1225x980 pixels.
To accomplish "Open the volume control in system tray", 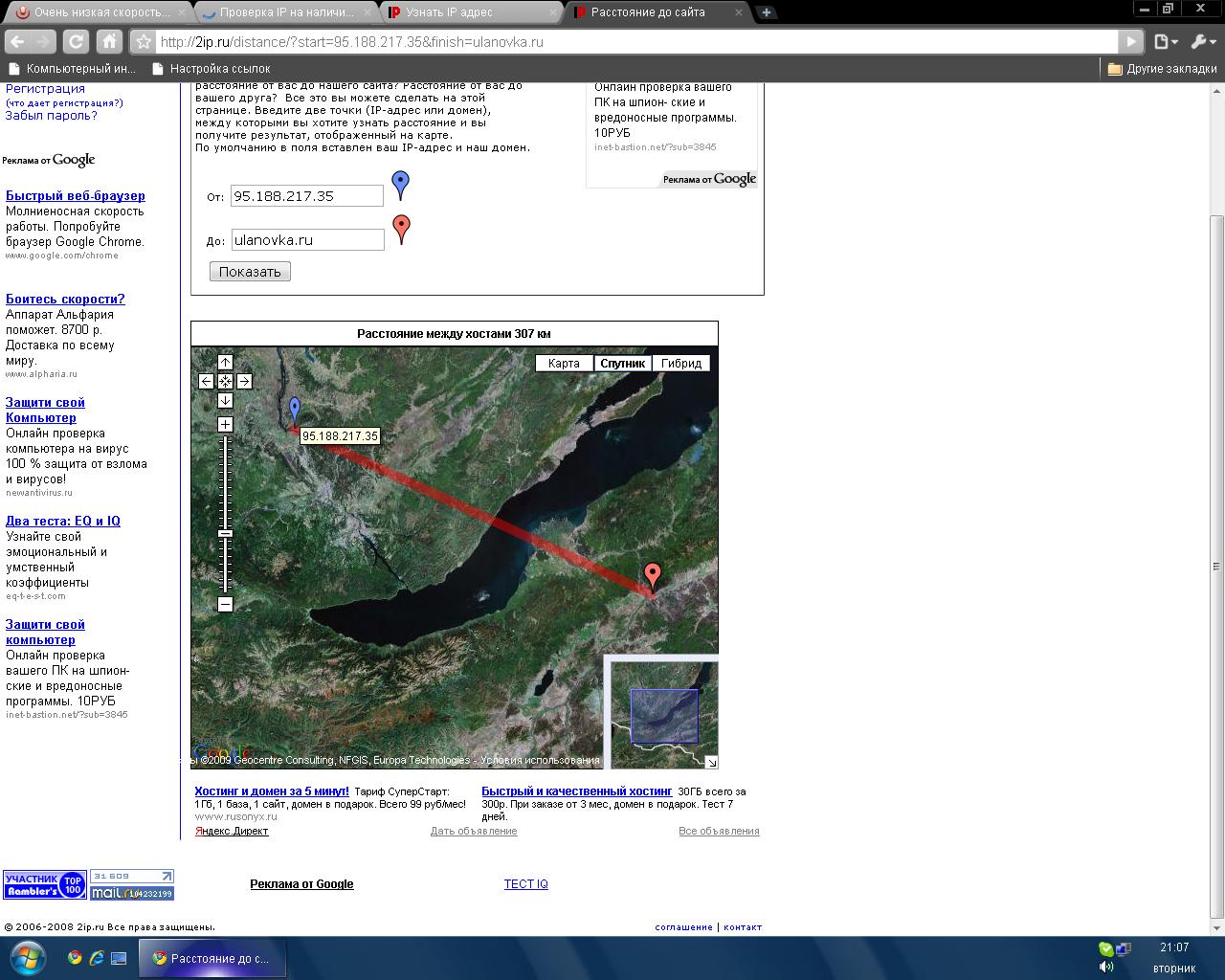I will point(1106,968).
